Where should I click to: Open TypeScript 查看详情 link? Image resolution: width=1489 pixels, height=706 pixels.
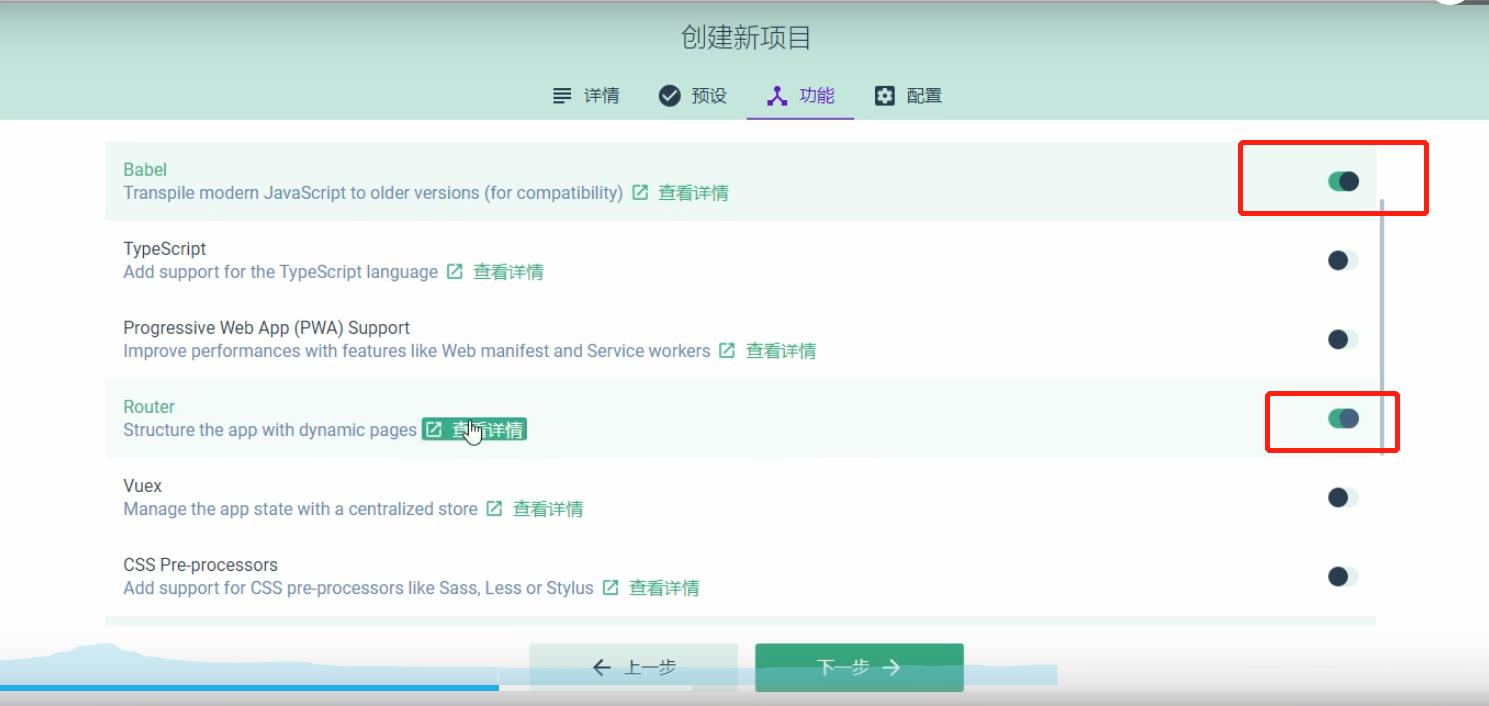pos(495,272)
